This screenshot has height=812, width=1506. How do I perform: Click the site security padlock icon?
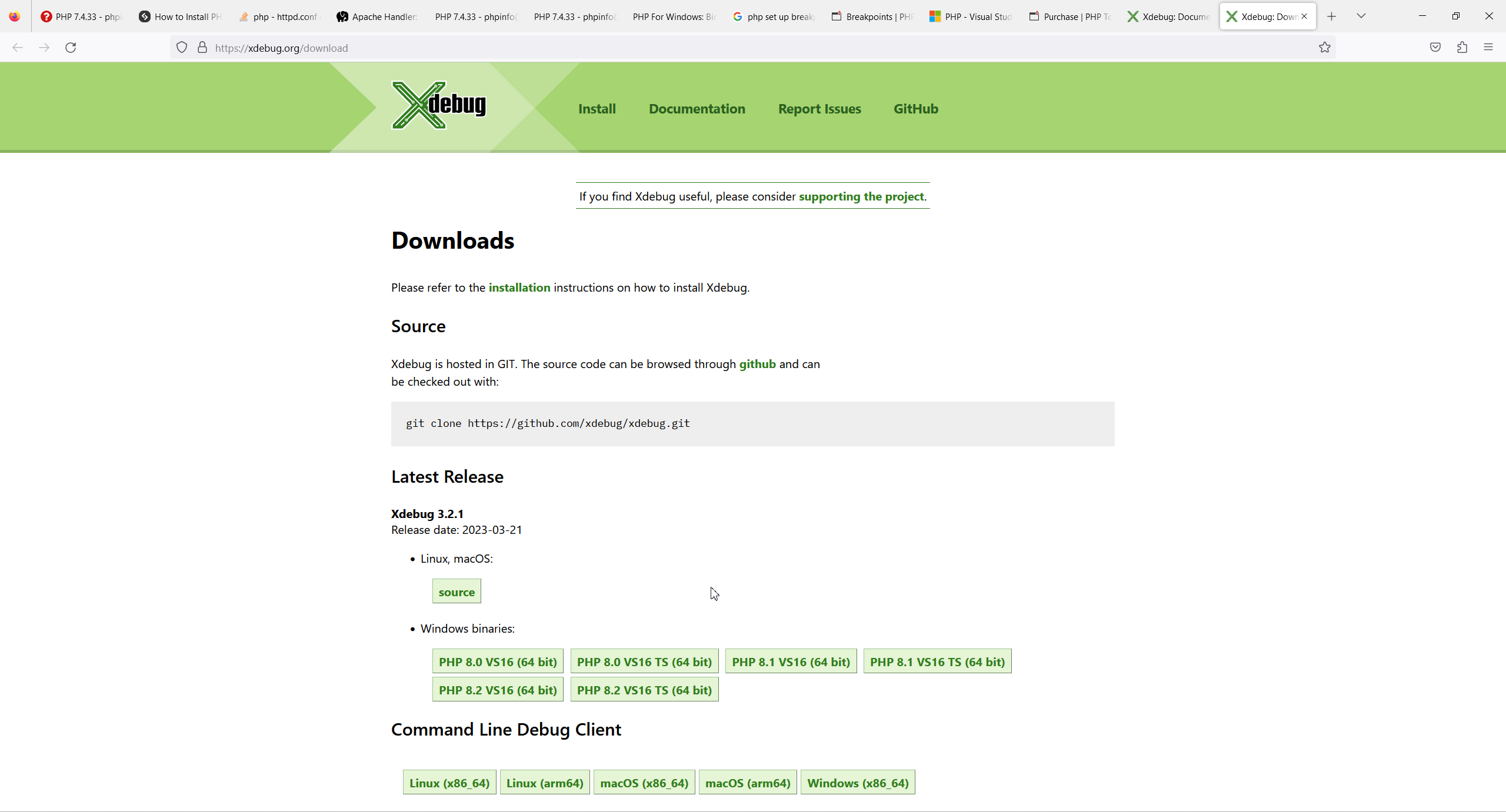coord(202,48)
